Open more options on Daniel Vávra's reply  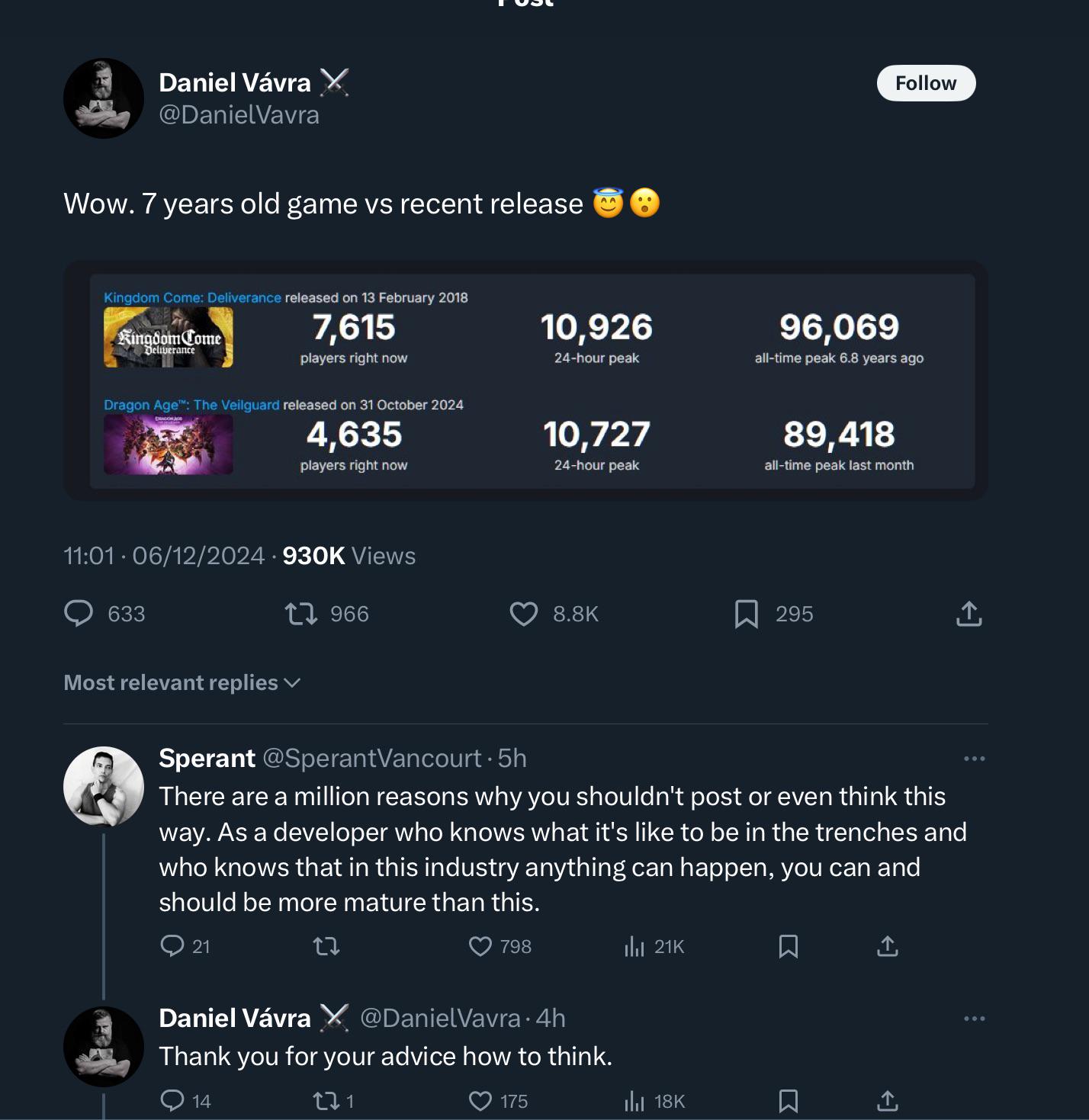974,1019
